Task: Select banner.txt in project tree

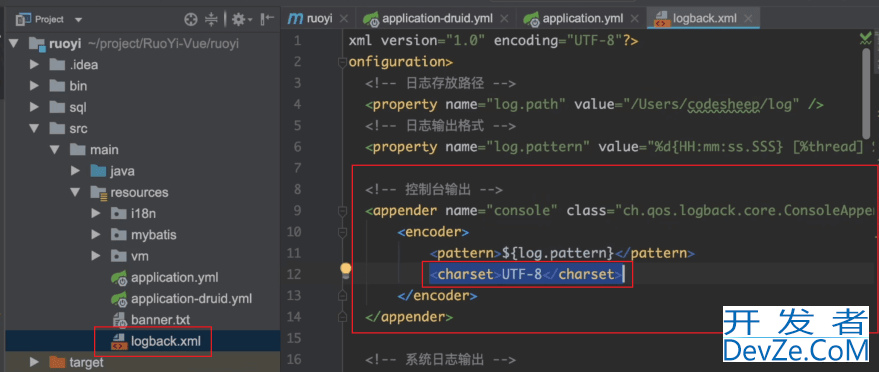Action: click(160, 320)
